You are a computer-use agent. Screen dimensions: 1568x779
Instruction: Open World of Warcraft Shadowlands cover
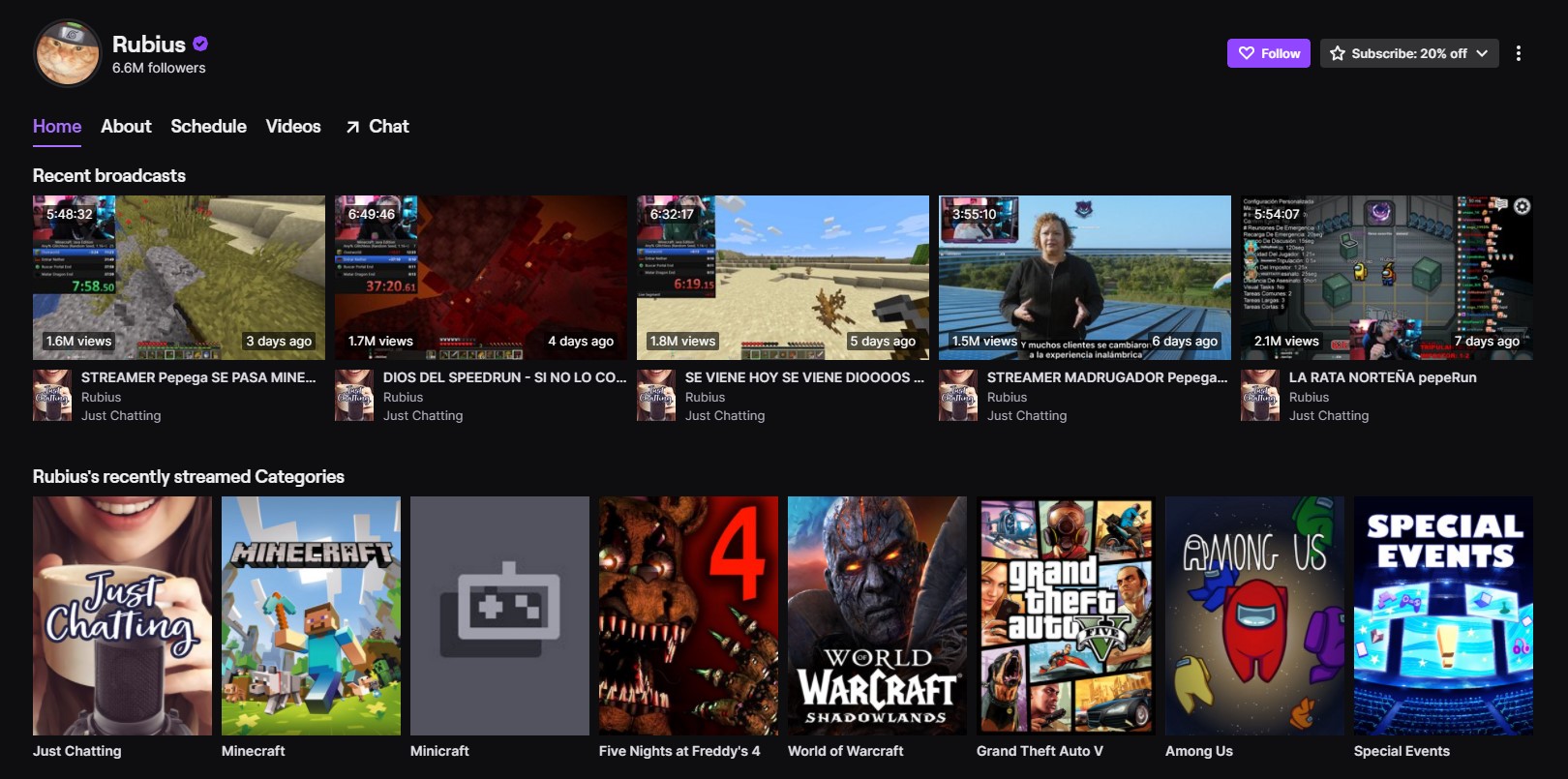pyautogui.click(x=877, y=615)
